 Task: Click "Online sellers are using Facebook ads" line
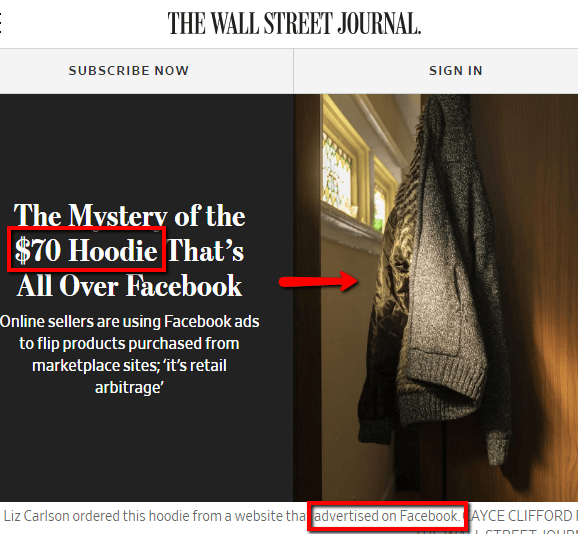[x=130, y=322]
